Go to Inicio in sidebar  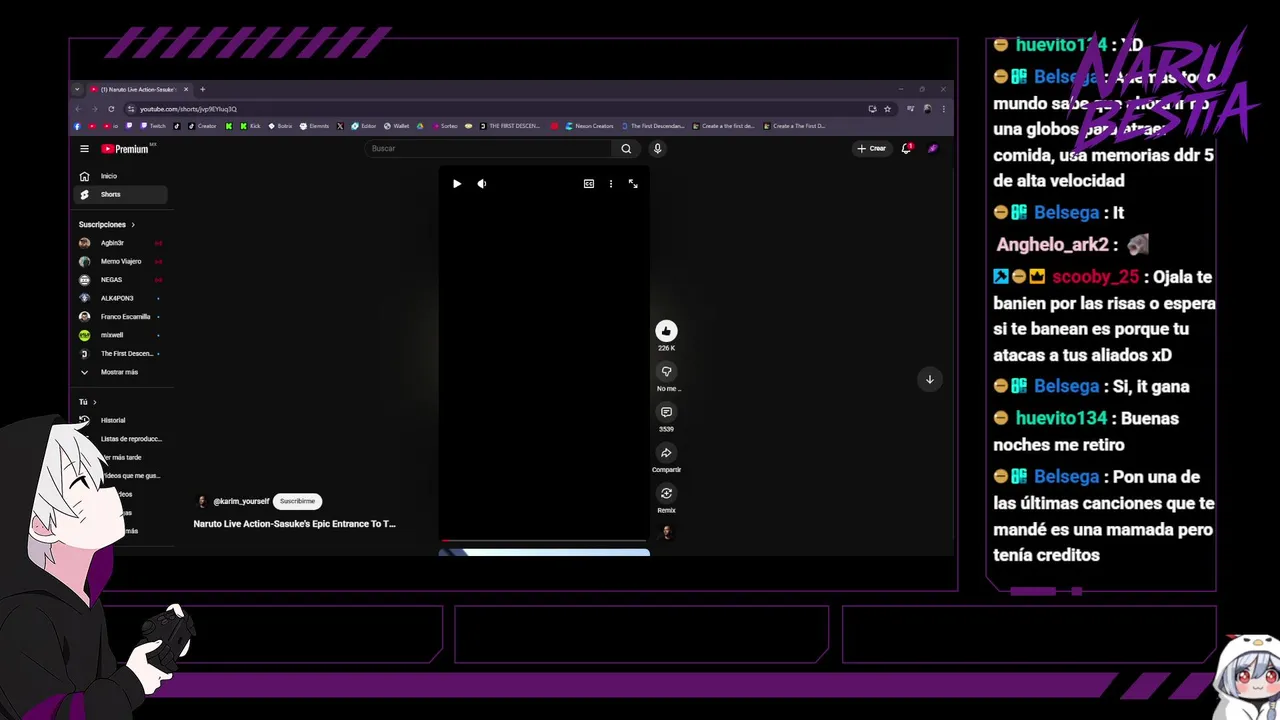120,176
